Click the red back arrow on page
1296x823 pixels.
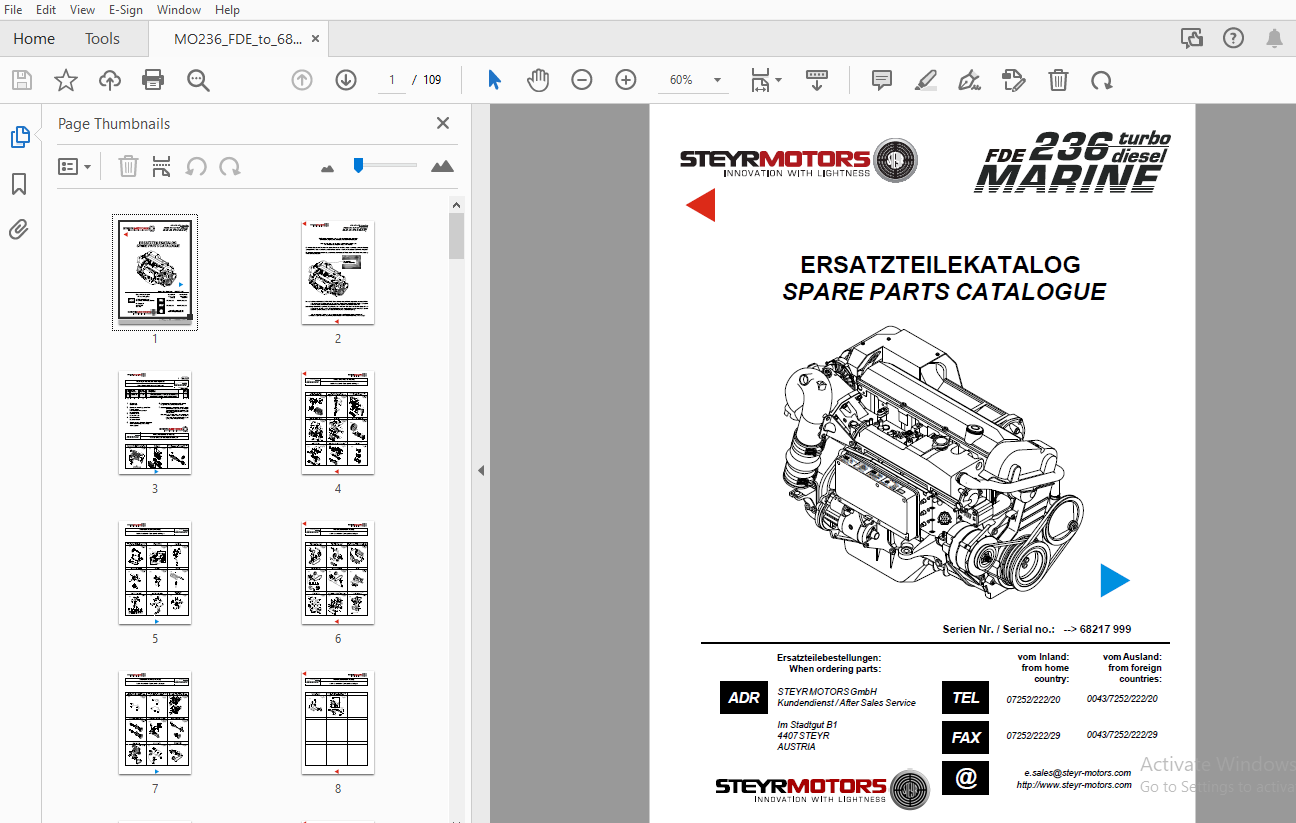[700, 206]
